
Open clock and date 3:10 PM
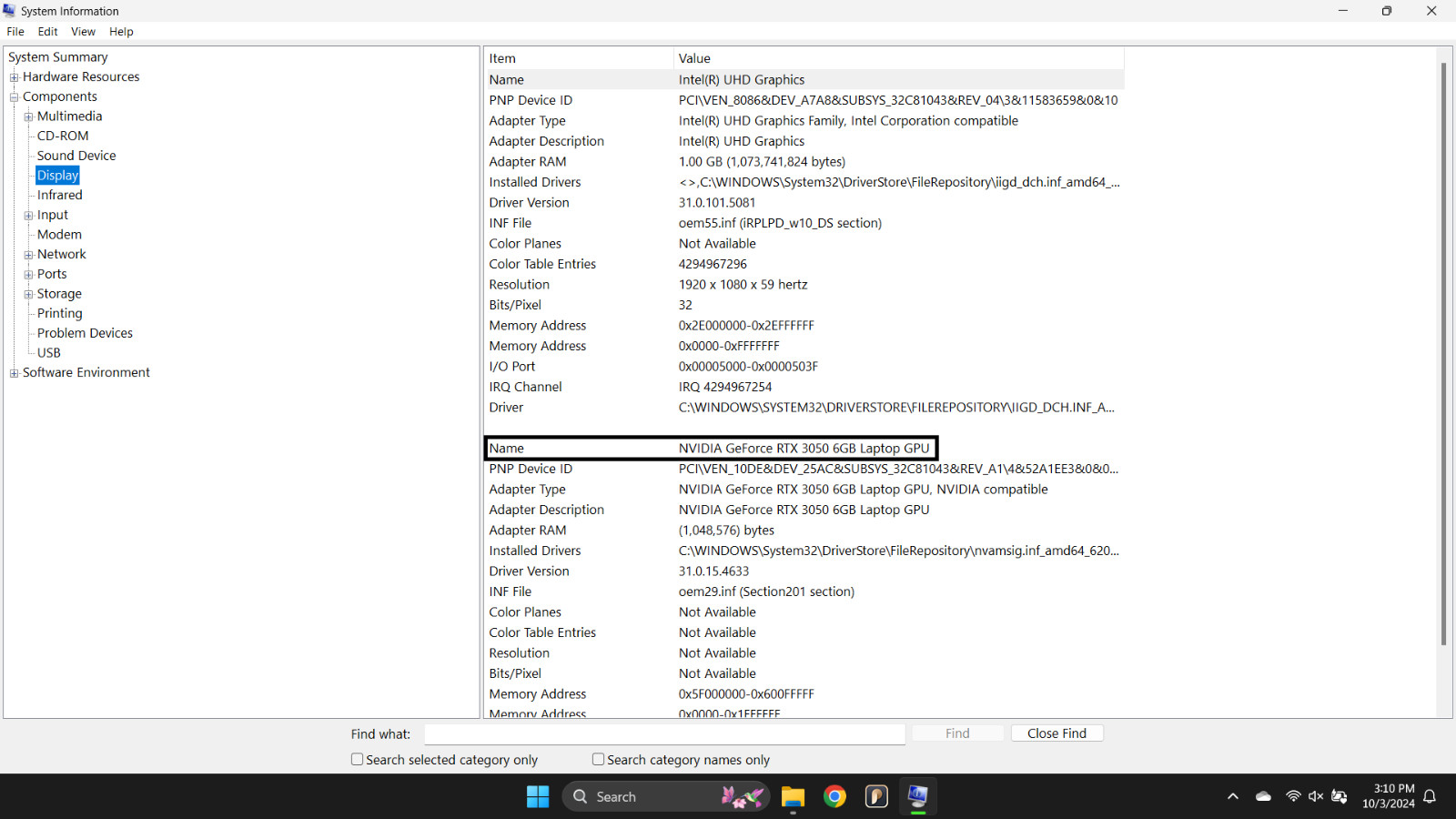pos(1389,796)
